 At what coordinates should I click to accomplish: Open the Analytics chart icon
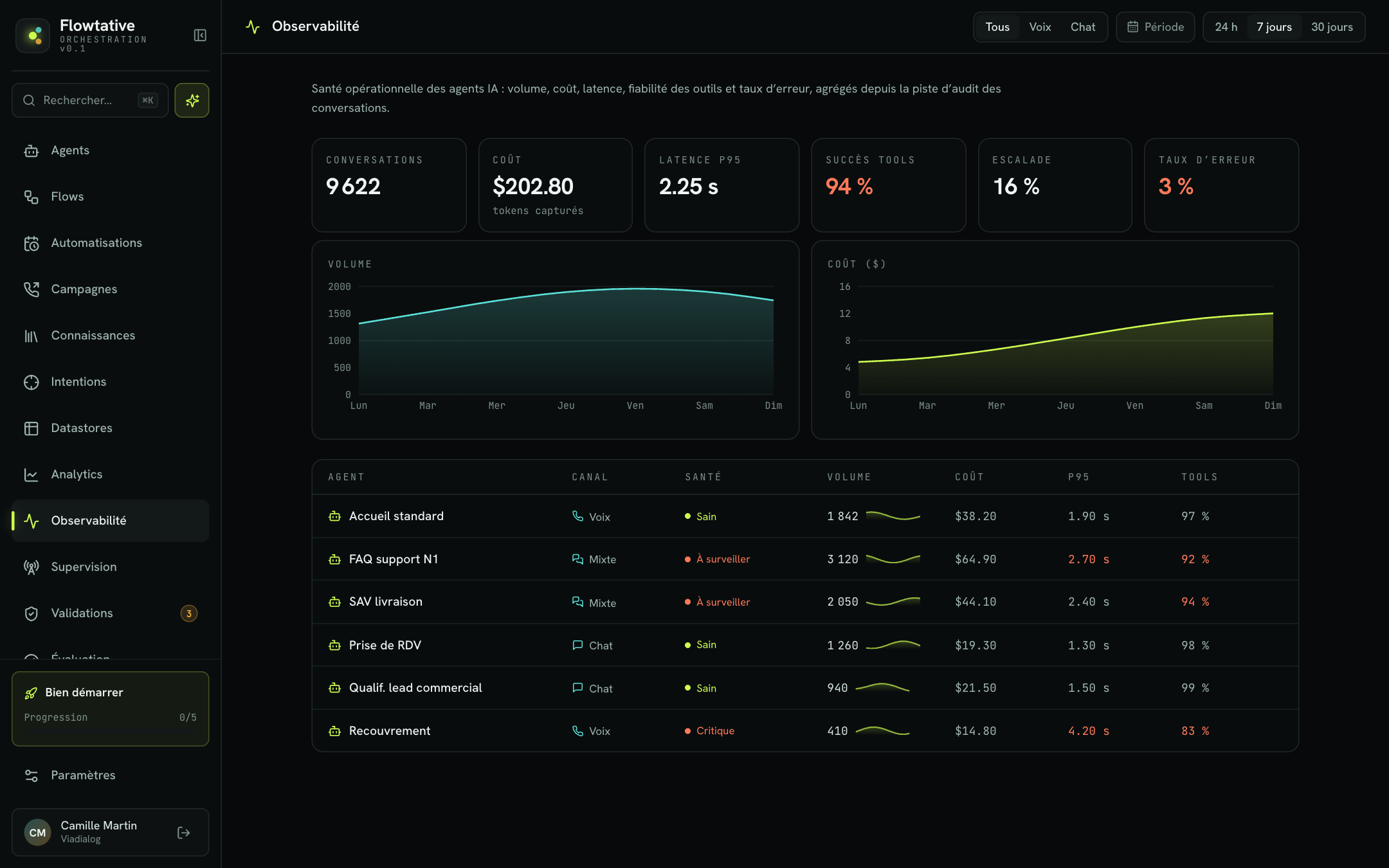[32, 475]
